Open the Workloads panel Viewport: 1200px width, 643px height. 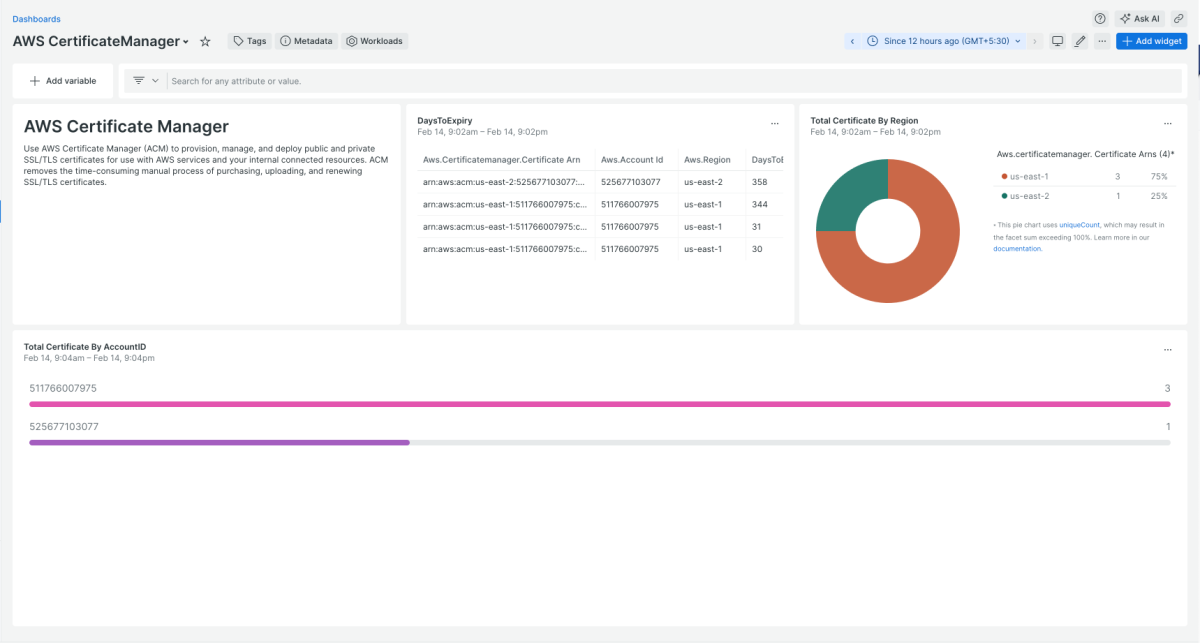(x=374, y=41)
